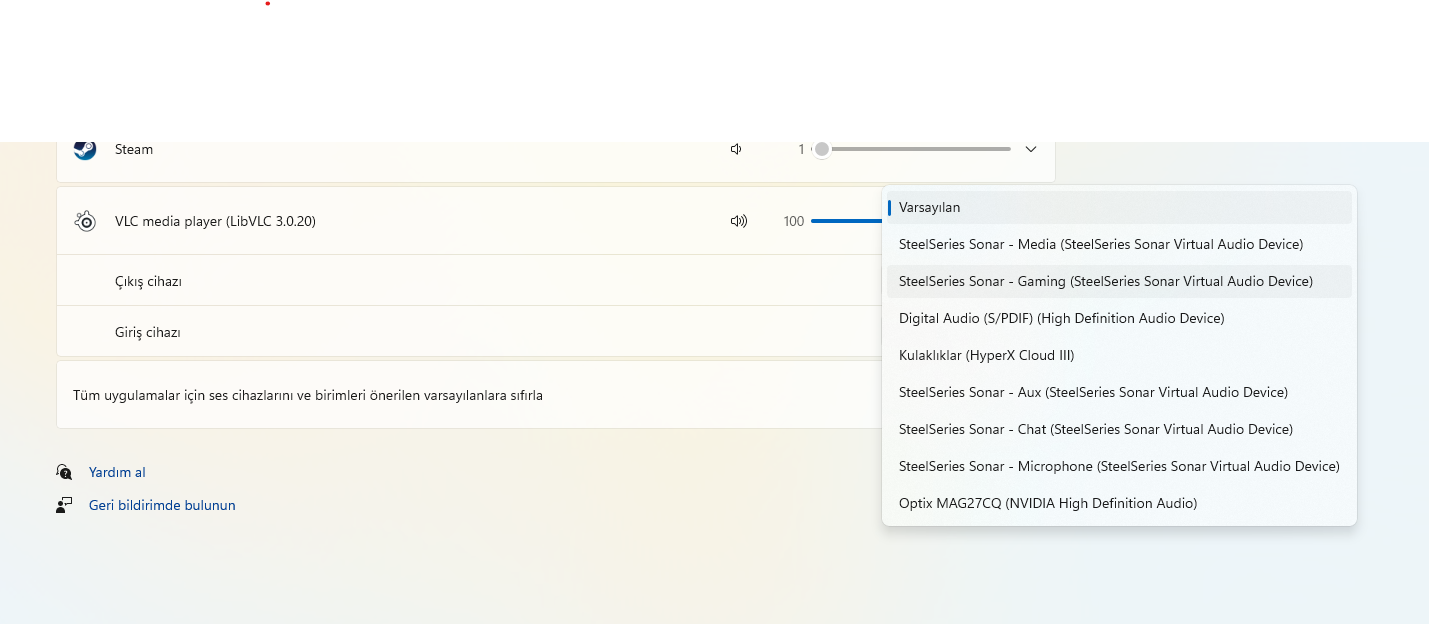
Task: Click the Yardım al help icon
Action: click(x=64, y=472)
